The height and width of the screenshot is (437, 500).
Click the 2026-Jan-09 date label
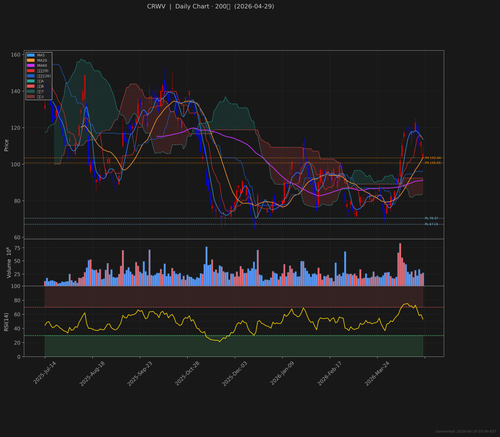282,373
